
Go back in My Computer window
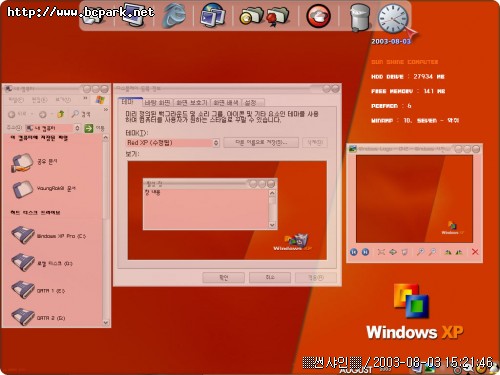coord(11,114)
